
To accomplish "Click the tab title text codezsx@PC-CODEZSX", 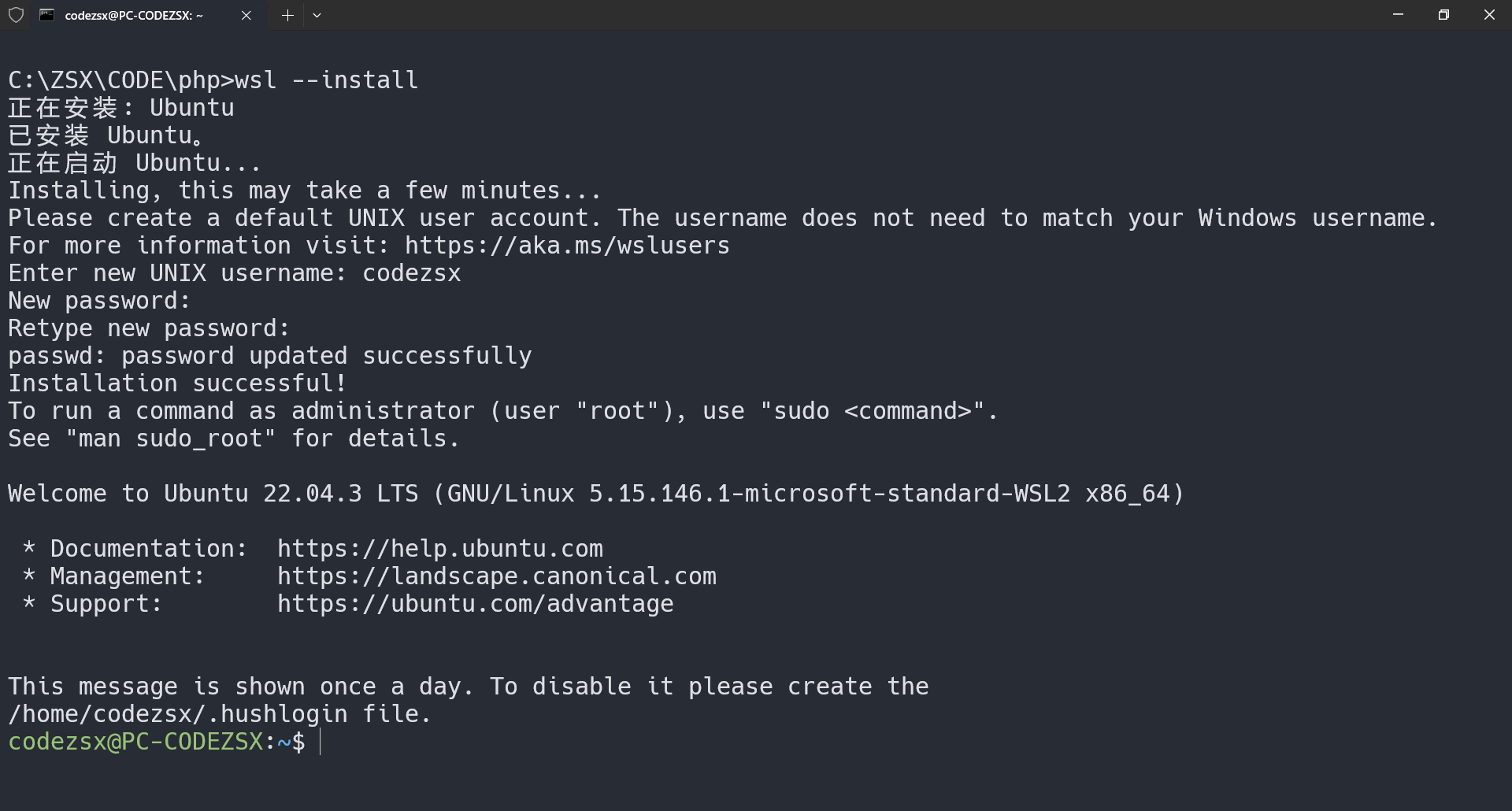I will pos(134,15).
